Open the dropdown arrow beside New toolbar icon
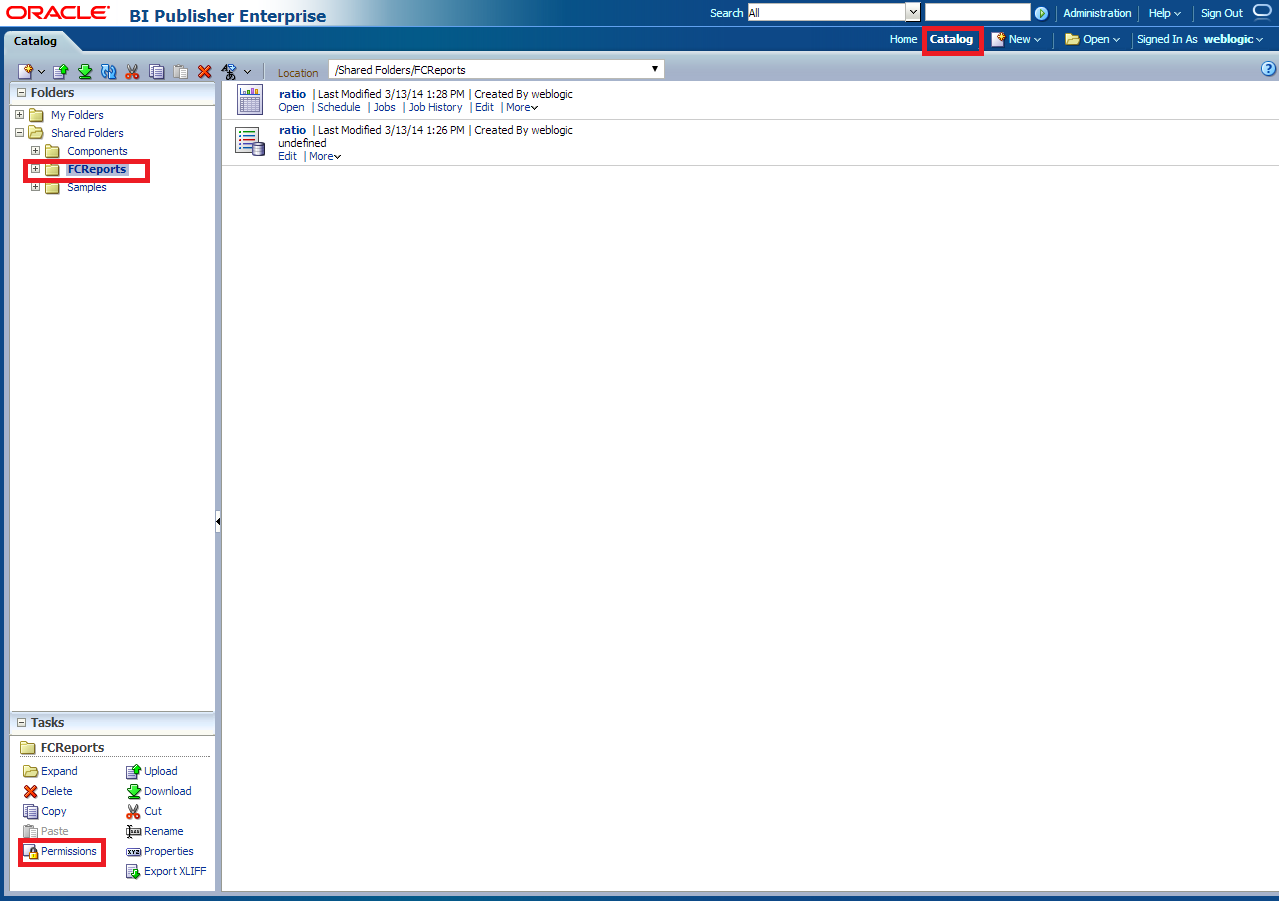Viewport: 1280px width, 907px height. pyautogui.click(x=42, y=72)
